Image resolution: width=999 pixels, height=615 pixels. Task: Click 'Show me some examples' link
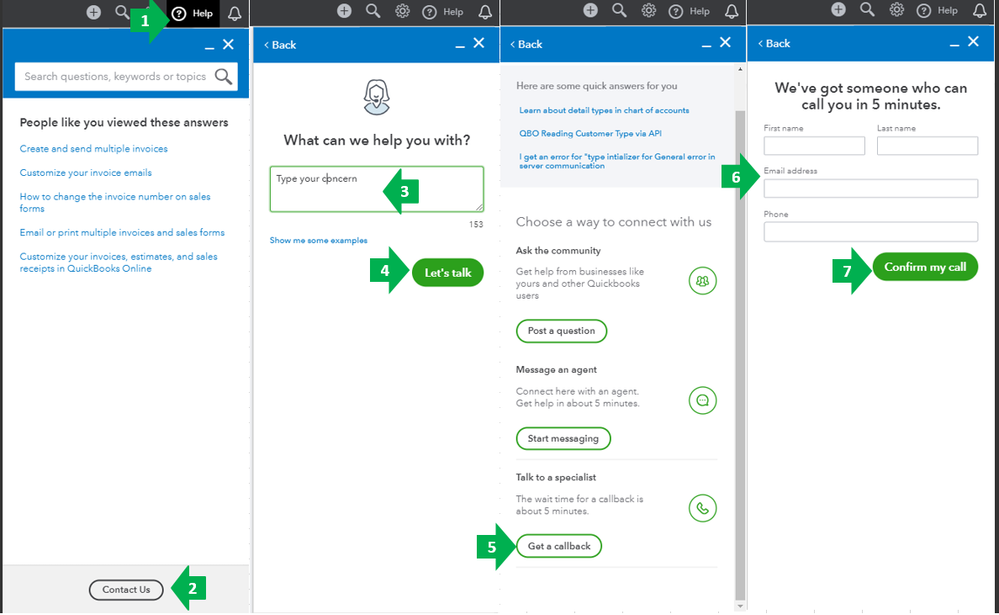click(318, 240)
